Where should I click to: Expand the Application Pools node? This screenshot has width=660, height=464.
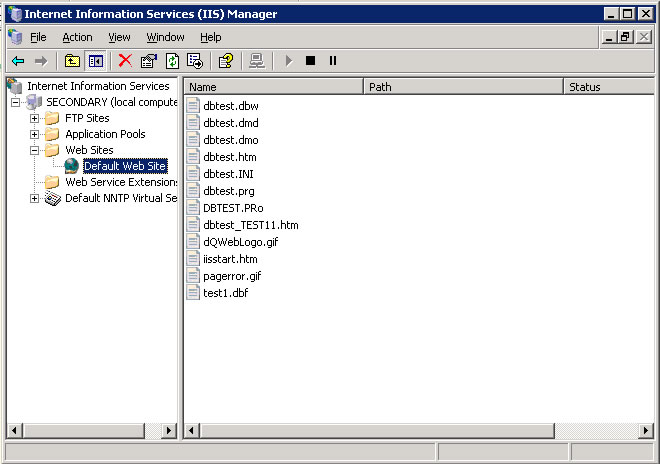click(x=35, y=134)
